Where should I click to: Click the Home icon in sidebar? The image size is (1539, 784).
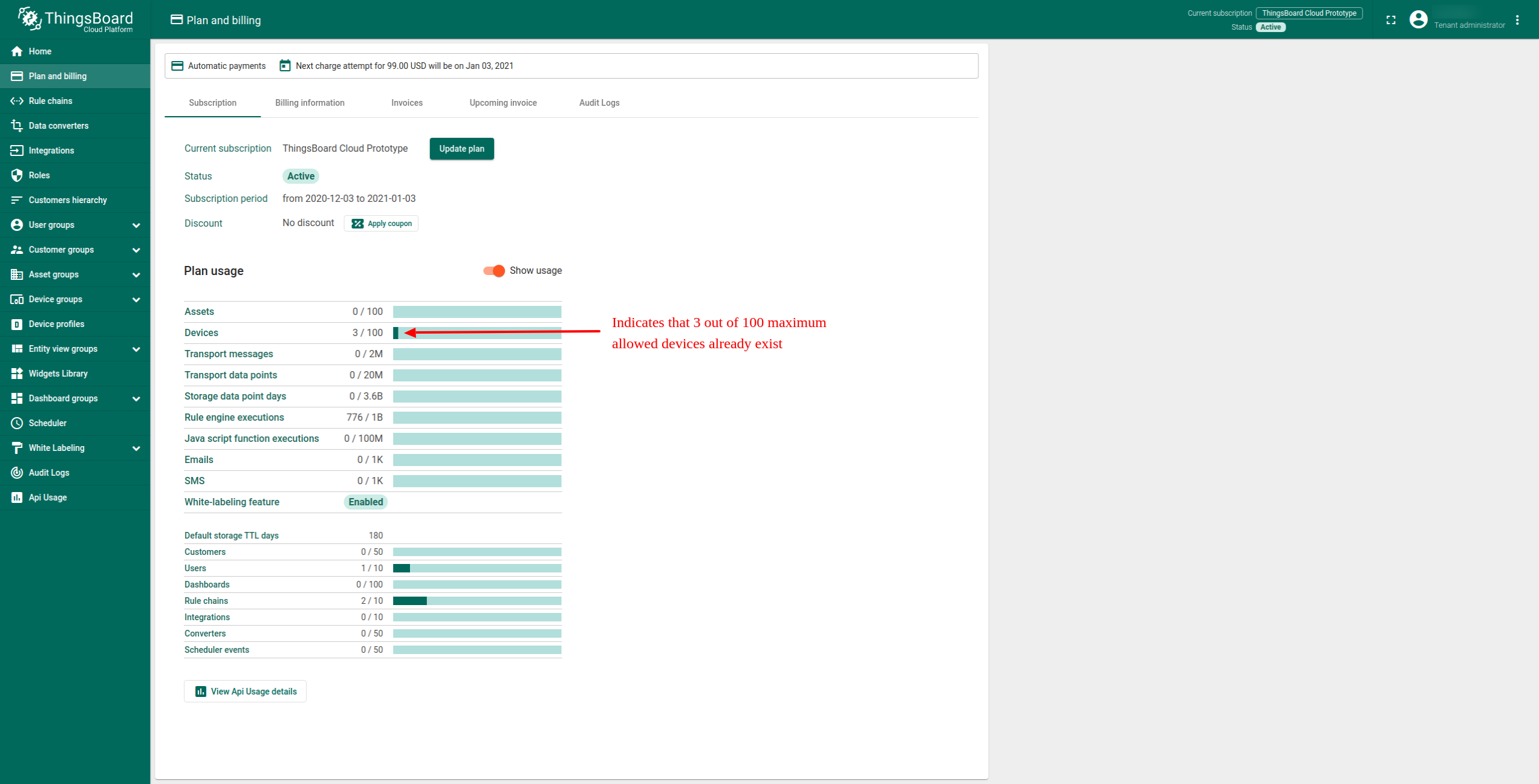[17, 51]
